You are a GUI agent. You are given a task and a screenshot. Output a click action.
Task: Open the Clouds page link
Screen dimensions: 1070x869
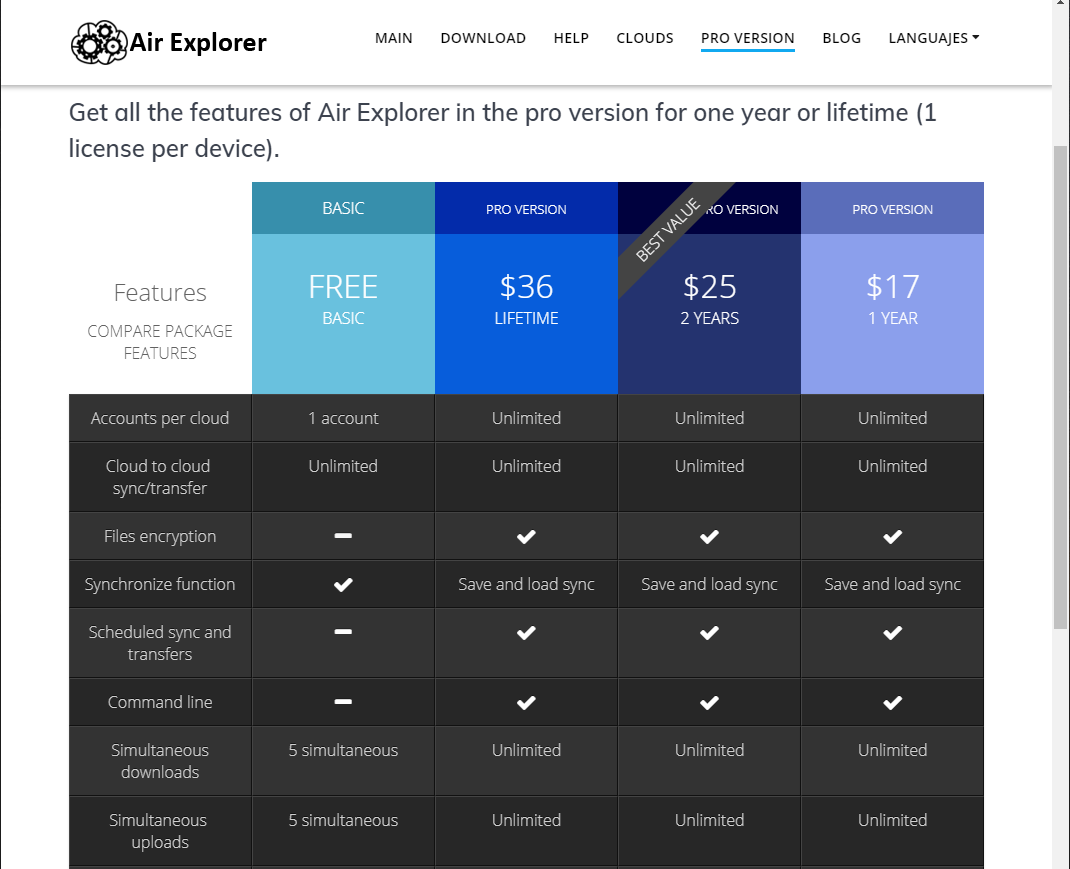click(x=645, y=38)
